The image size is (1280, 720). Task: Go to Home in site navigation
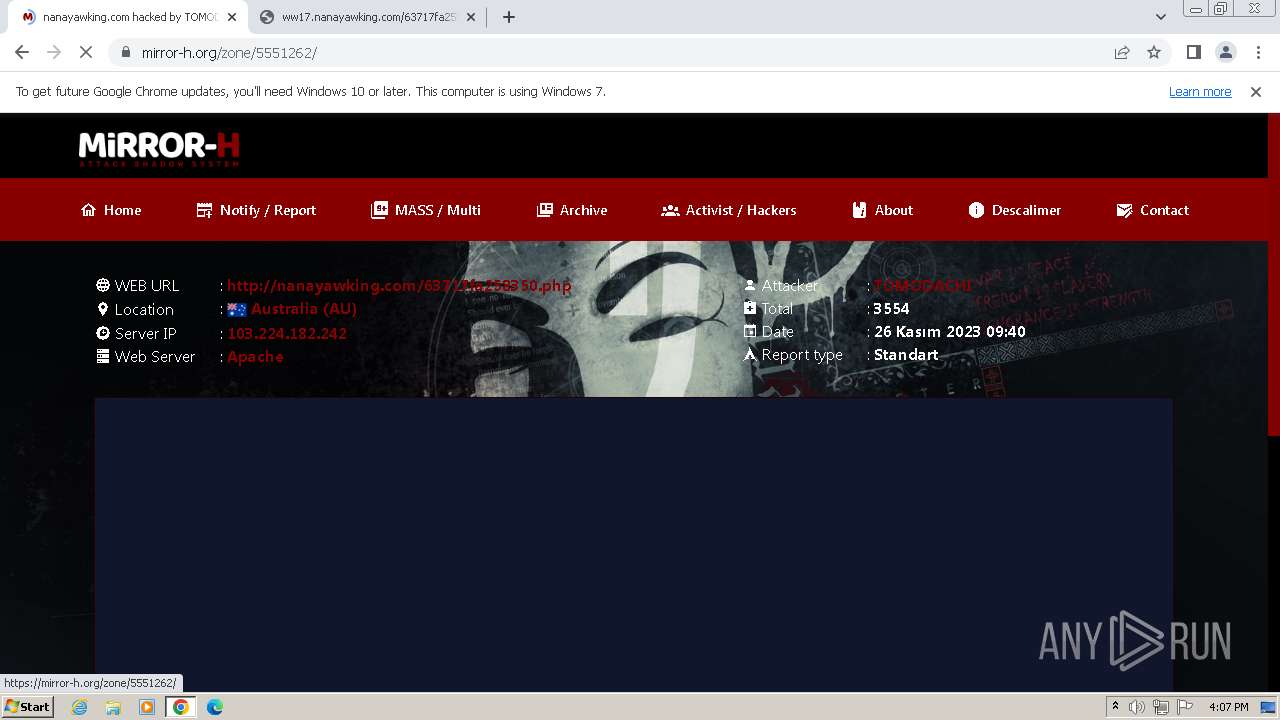pyautogui.click(x=111, y=210)
